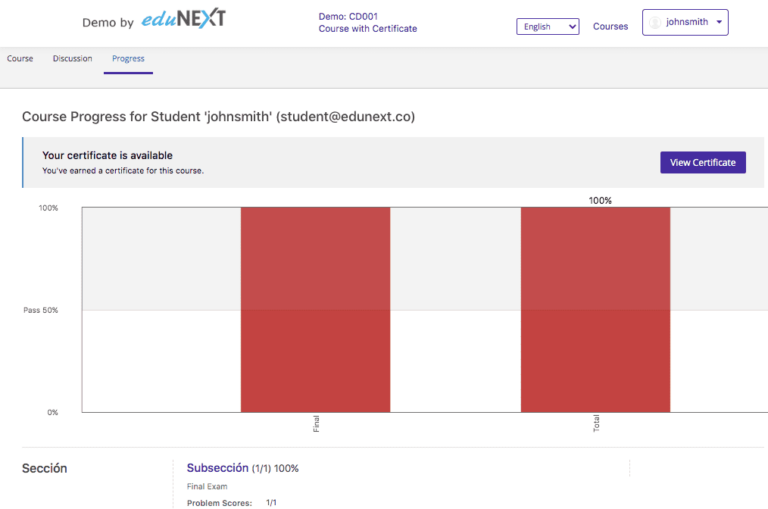768x509 pixels.
Task: Switch to the Course tab
Action: [20, 59]
